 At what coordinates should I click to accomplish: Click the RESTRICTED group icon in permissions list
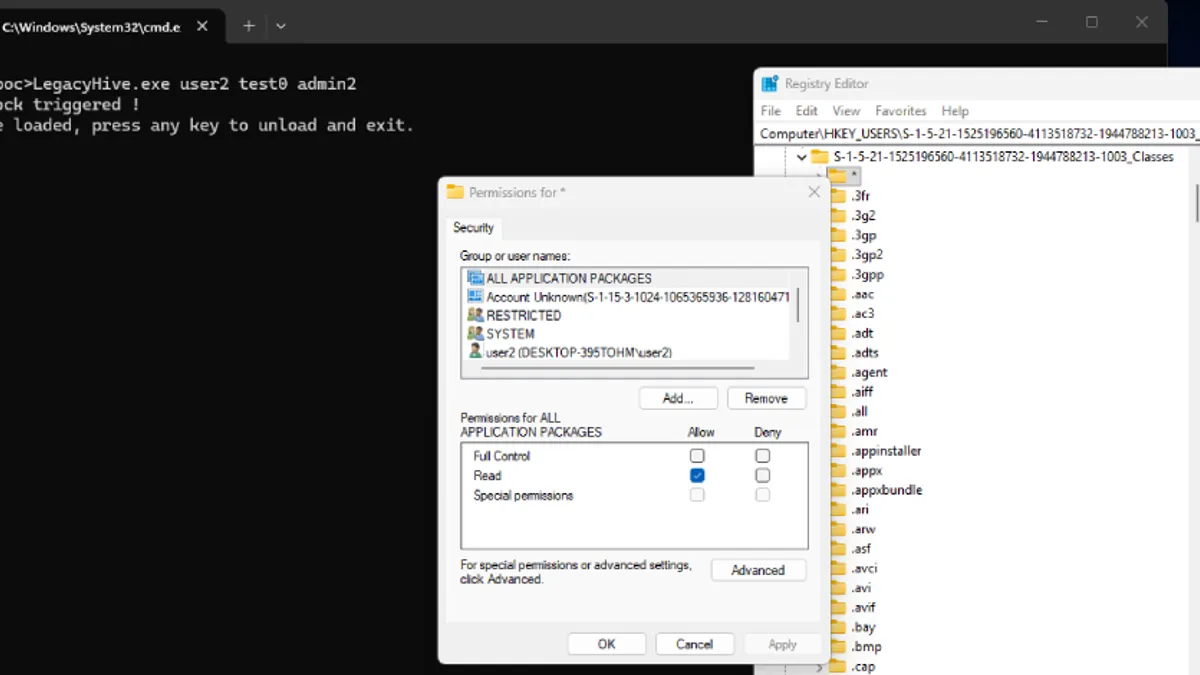click(x=475, y=315)
